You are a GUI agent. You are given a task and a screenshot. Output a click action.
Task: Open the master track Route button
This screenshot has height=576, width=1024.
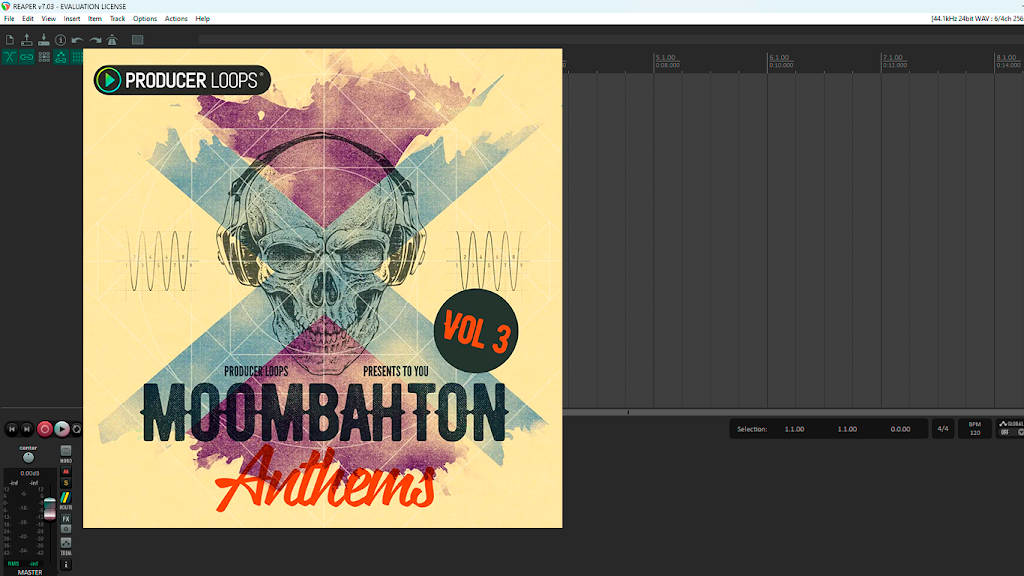(x=66, y=498)
